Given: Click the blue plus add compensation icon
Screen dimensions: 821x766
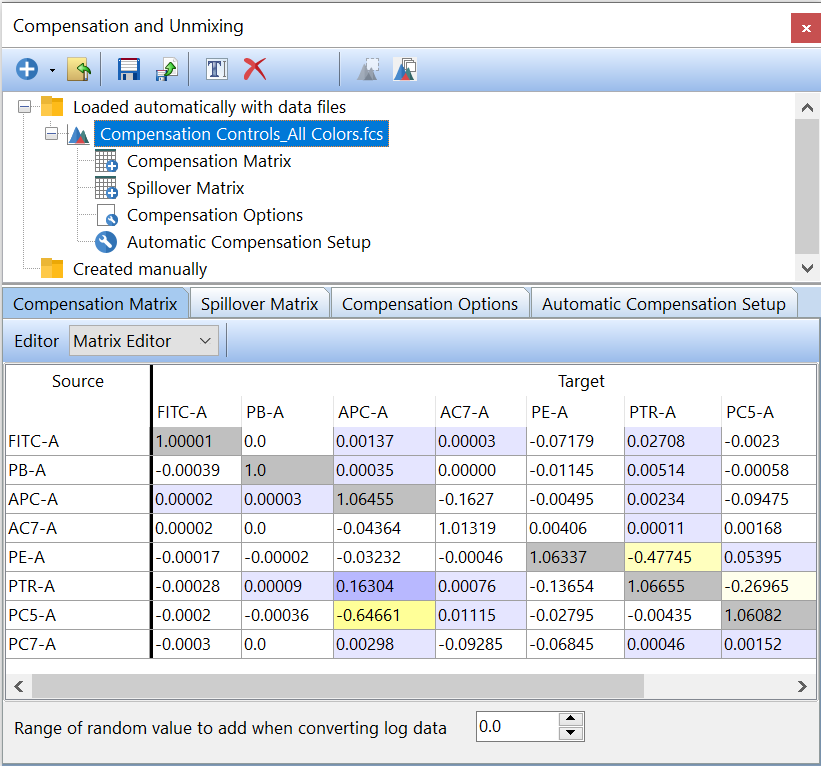Looking at the screenshot, I should click(27, 69).
